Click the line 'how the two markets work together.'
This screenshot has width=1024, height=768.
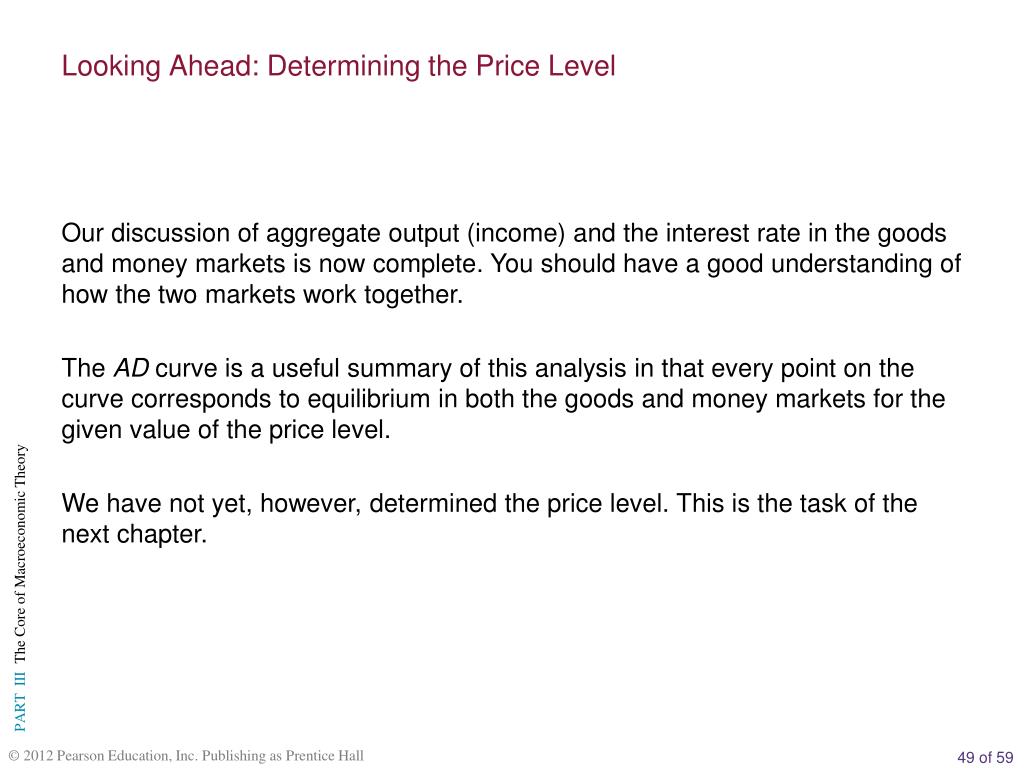[x=262, y=295]
